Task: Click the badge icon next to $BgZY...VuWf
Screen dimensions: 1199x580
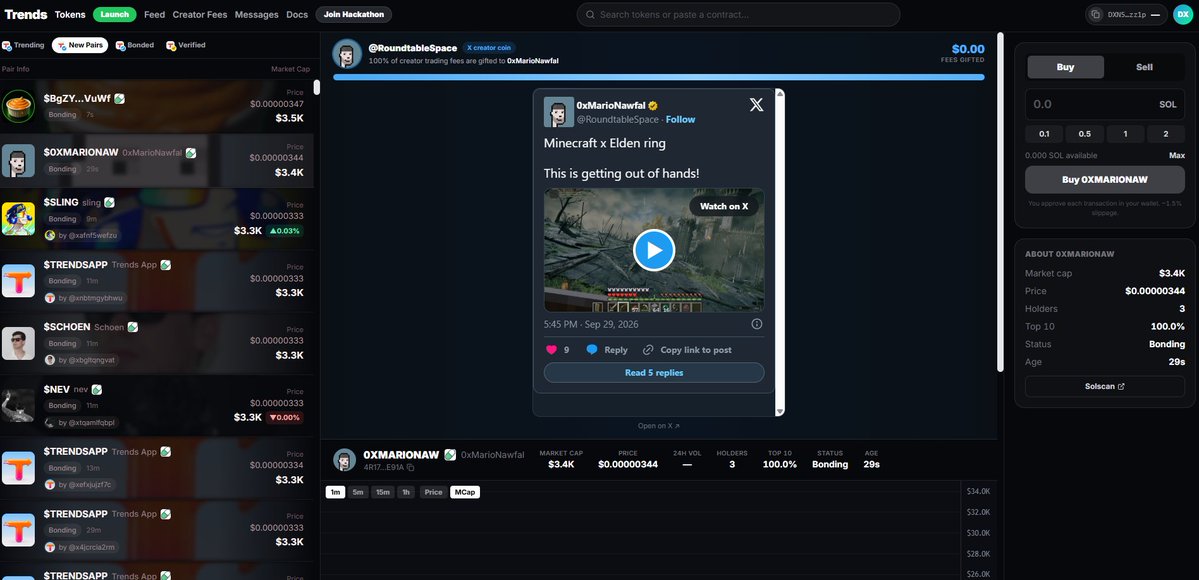Action: point(120,99)
